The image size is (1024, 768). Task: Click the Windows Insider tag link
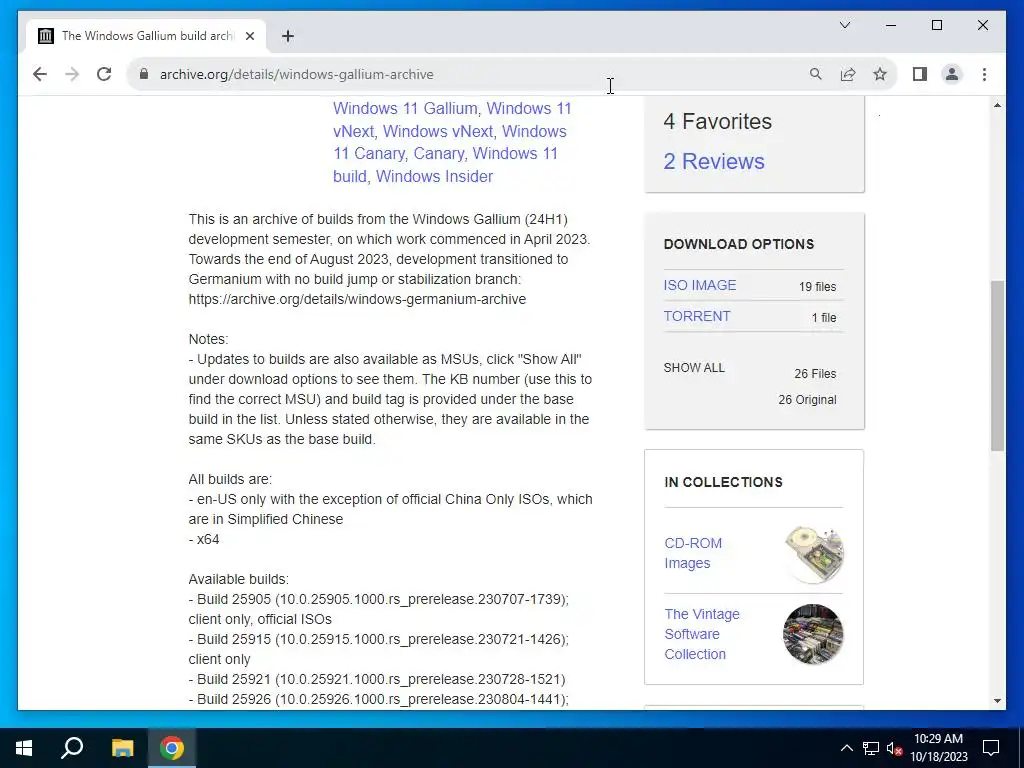[x=434, y=176]
